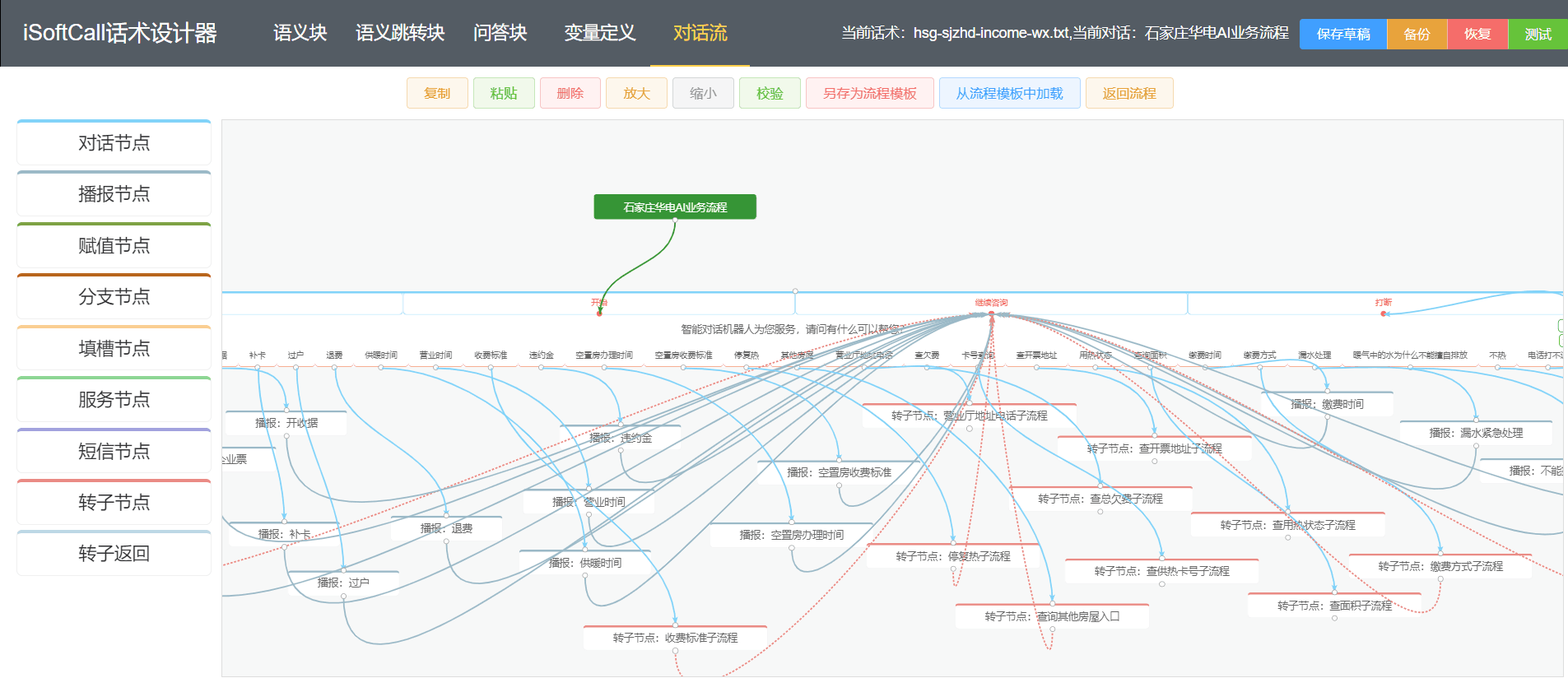The width and height of the screenshot is (1568, 678).
Task: Click the 暖气中的水为什么不能擅自排放 branch label
Action: click(1410, 355)
